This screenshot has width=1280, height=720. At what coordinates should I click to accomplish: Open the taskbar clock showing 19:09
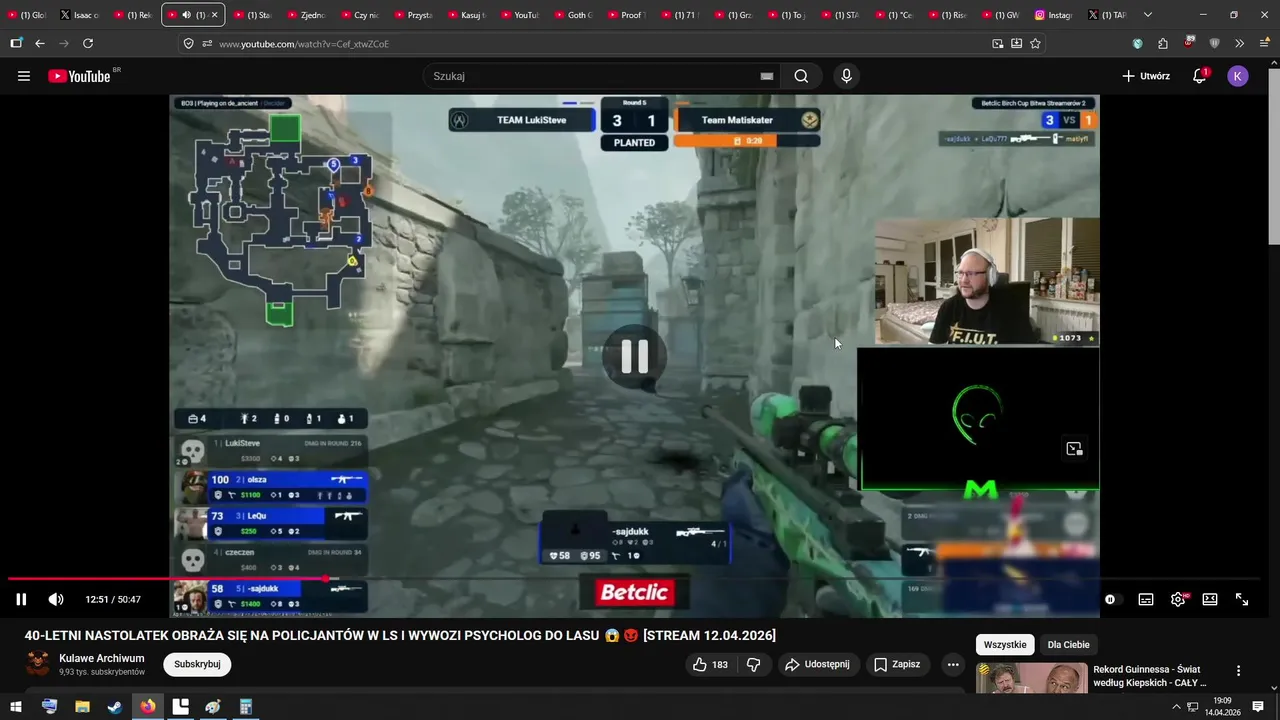pyautogui.click(x=1222, y=707)
